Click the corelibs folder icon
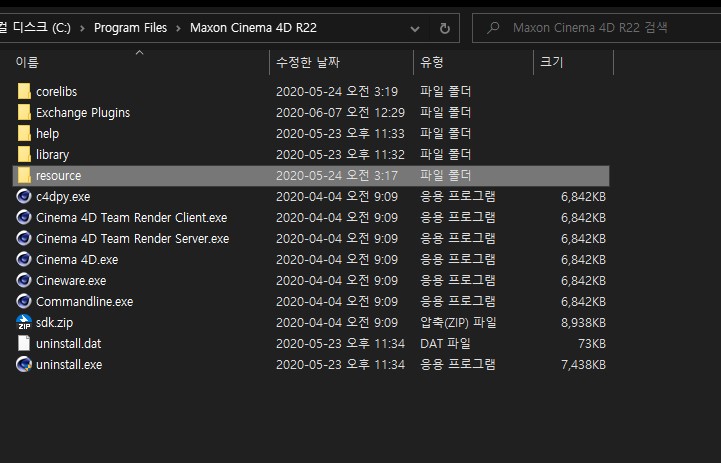Image resolution: width=721 pixels, height=463 pixels. click(24, 91)
